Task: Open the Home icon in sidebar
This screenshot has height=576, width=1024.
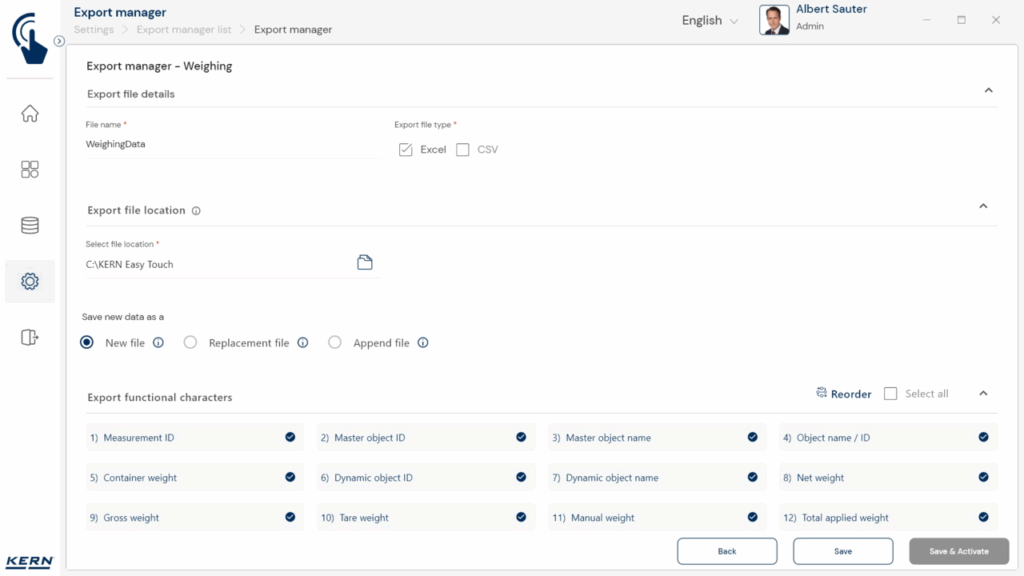Action: coord(30,114)
